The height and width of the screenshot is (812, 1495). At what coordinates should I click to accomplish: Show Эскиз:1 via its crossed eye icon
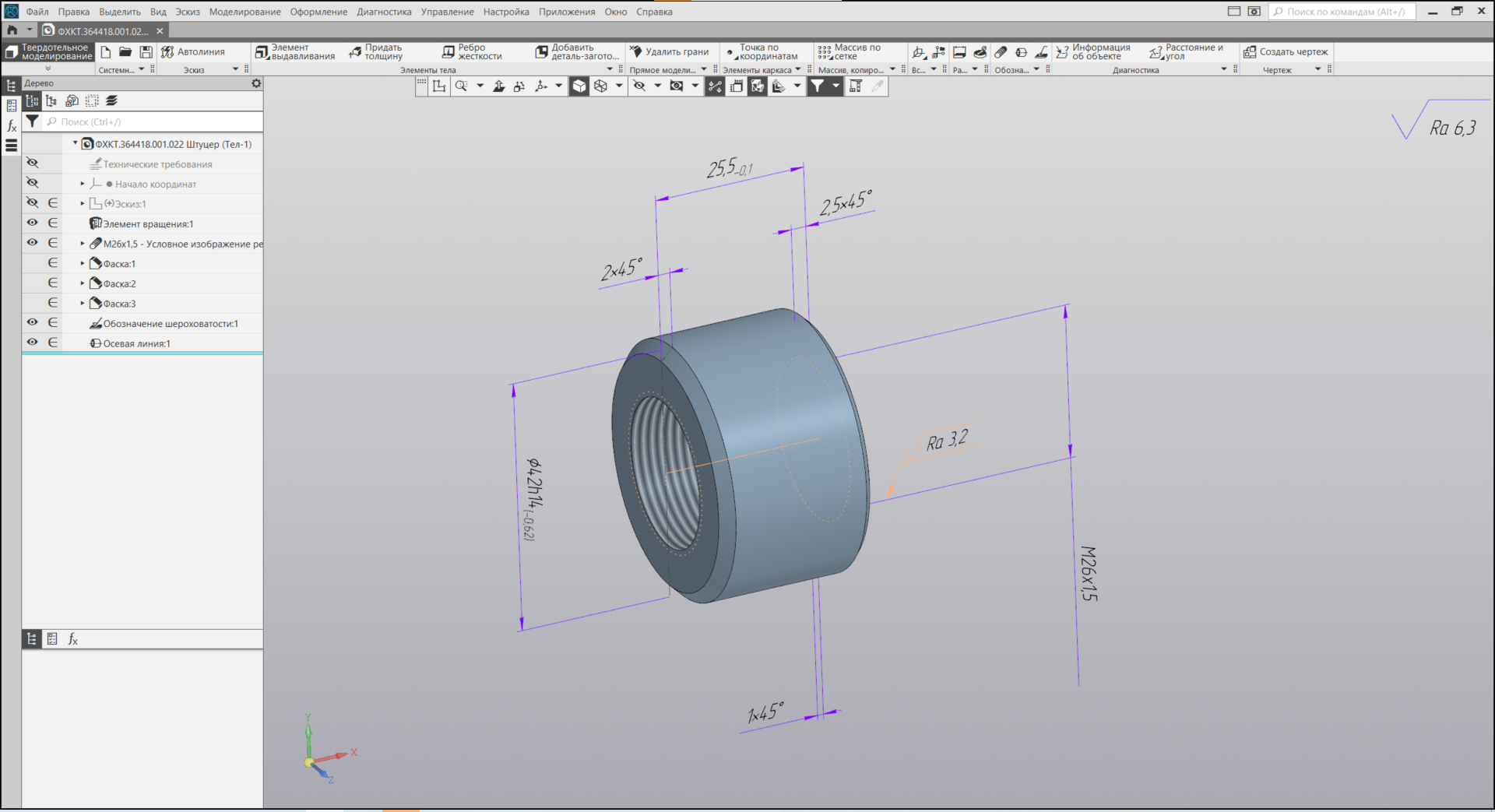point(32,203)
